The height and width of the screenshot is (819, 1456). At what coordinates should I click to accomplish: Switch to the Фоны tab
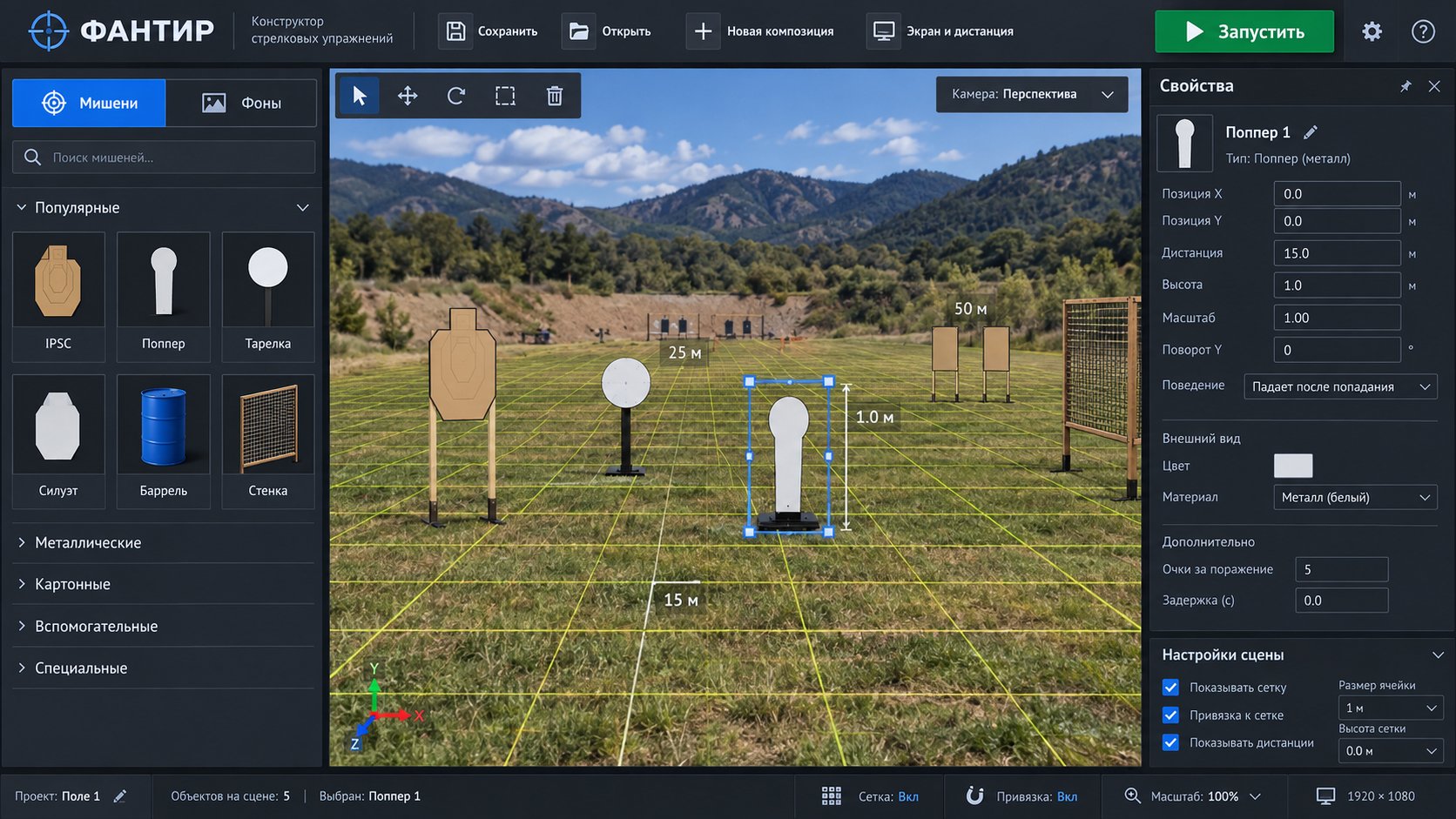point(241,103)
